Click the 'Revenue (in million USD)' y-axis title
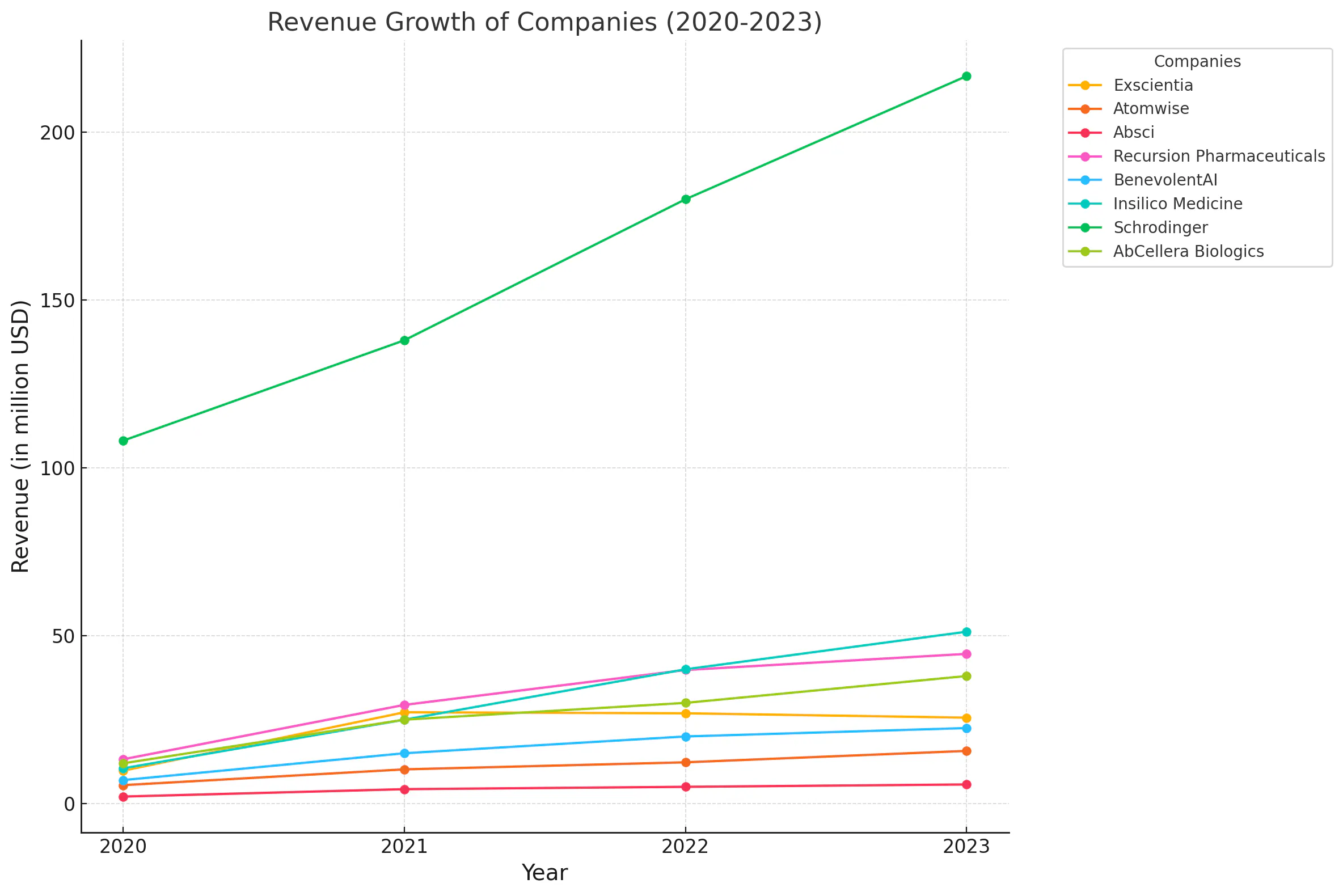The image size is (1343, 896). (20, 437)
